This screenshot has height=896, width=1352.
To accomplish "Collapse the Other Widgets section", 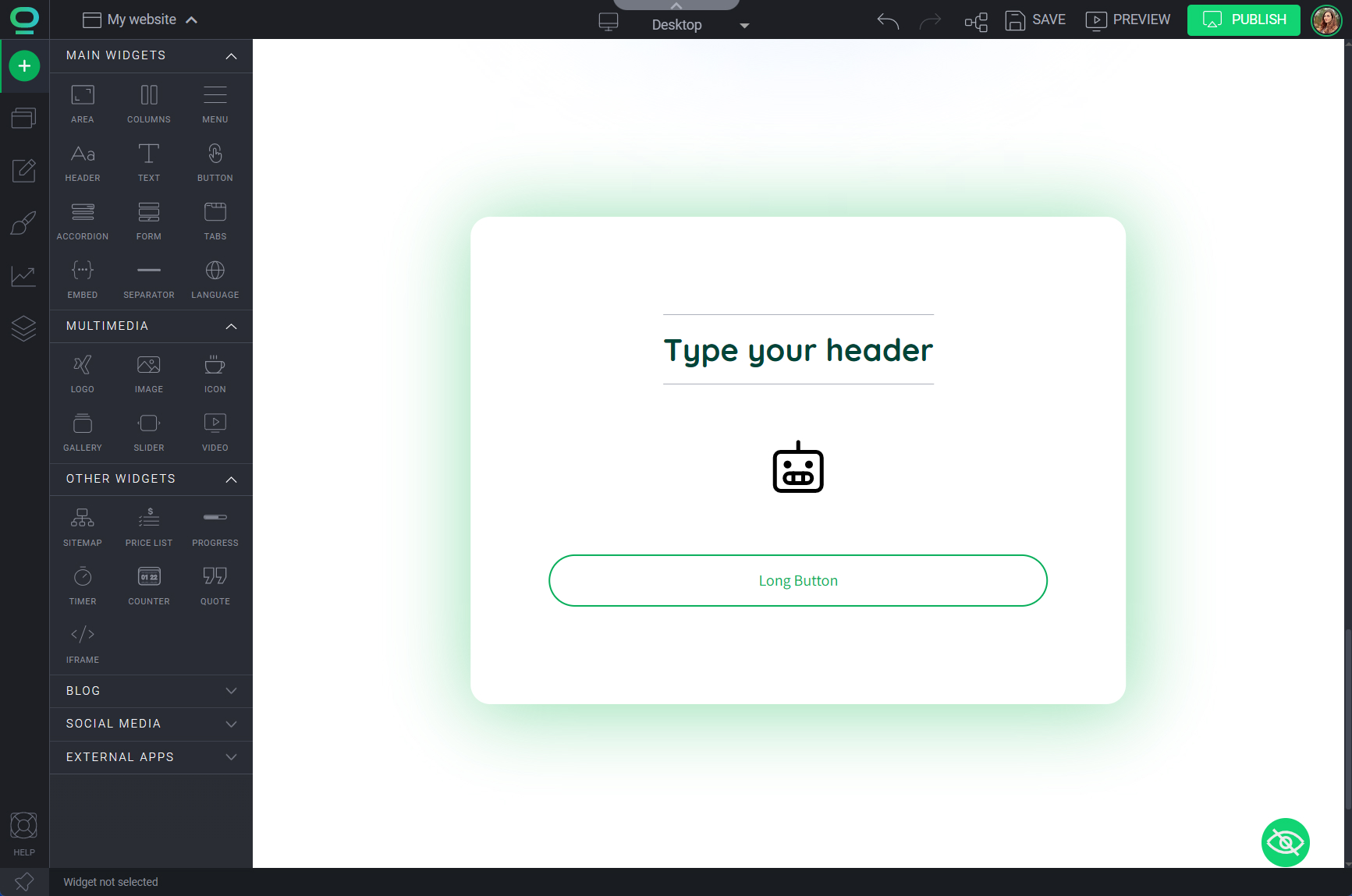I will pos(231,480).
